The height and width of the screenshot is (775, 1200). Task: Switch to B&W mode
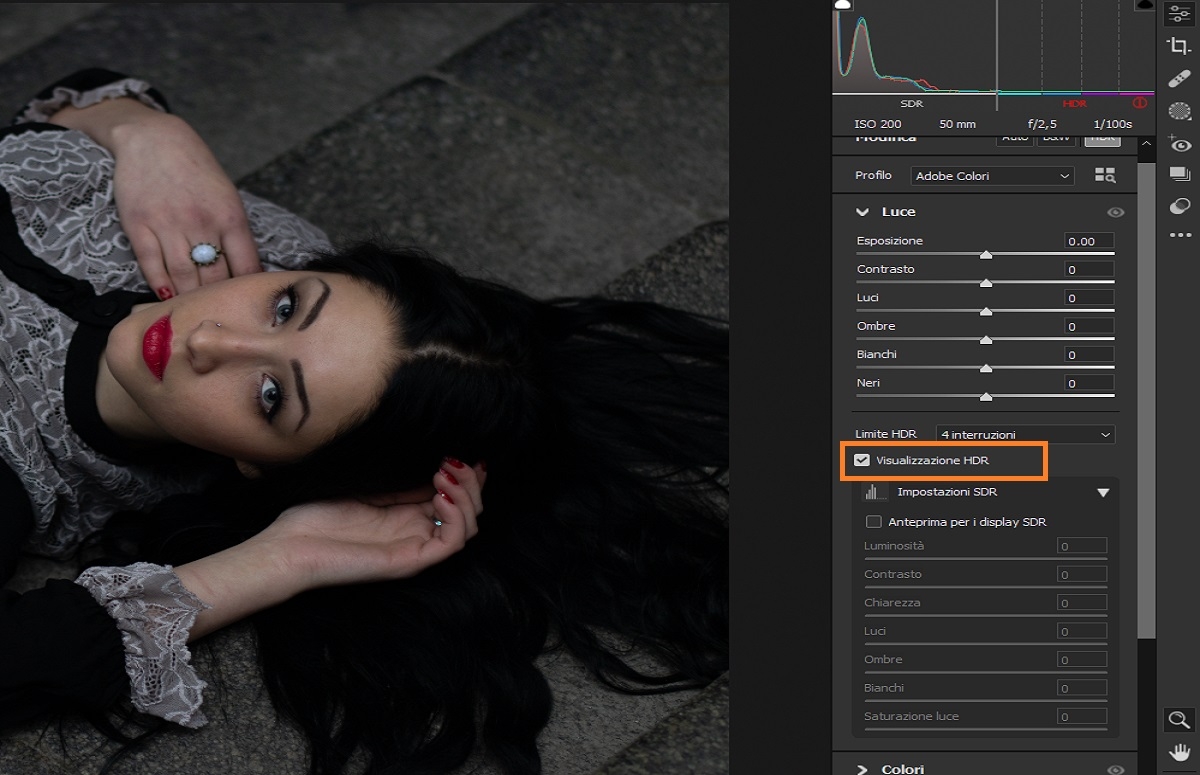tap(1057, 137)
